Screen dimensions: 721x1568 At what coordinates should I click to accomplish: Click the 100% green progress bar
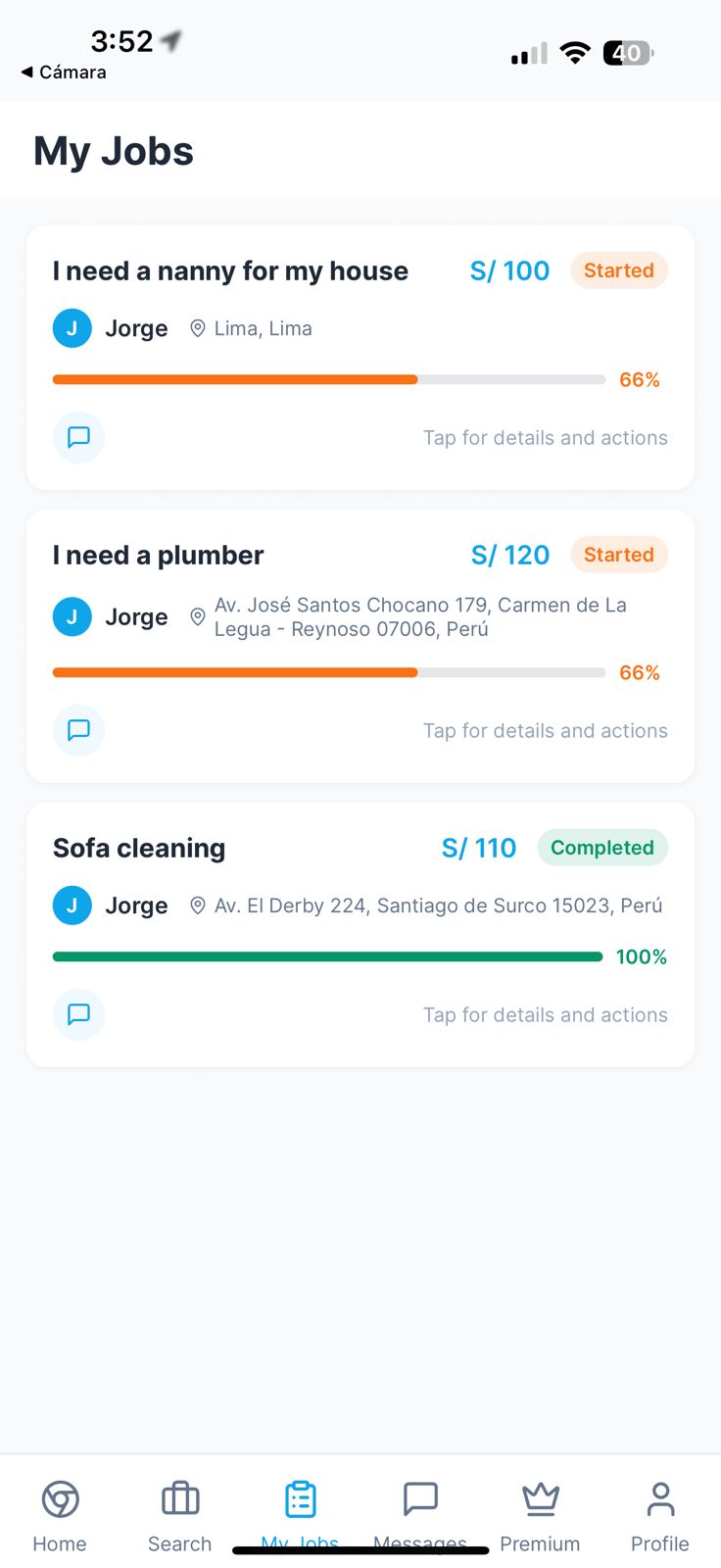click(x=327, y=956)
